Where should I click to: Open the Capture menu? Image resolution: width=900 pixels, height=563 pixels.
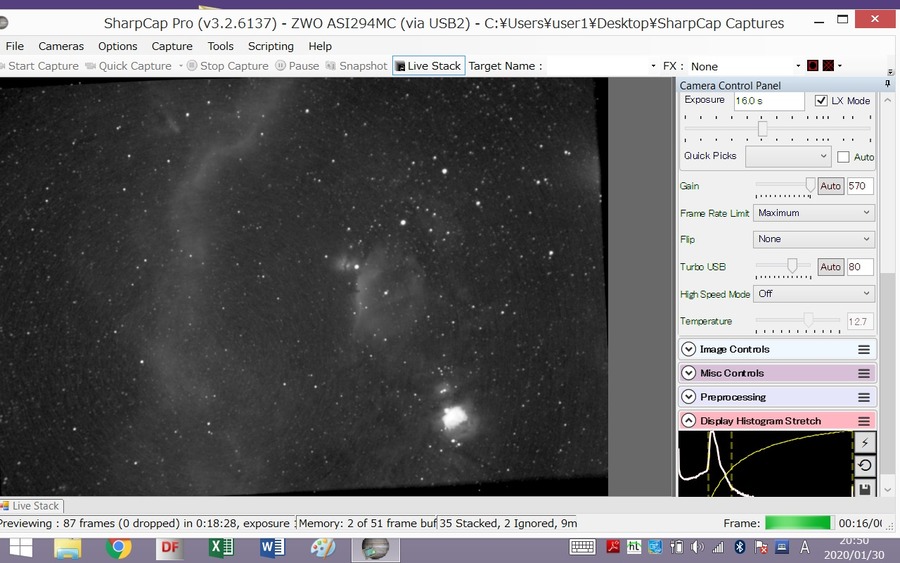172,46
